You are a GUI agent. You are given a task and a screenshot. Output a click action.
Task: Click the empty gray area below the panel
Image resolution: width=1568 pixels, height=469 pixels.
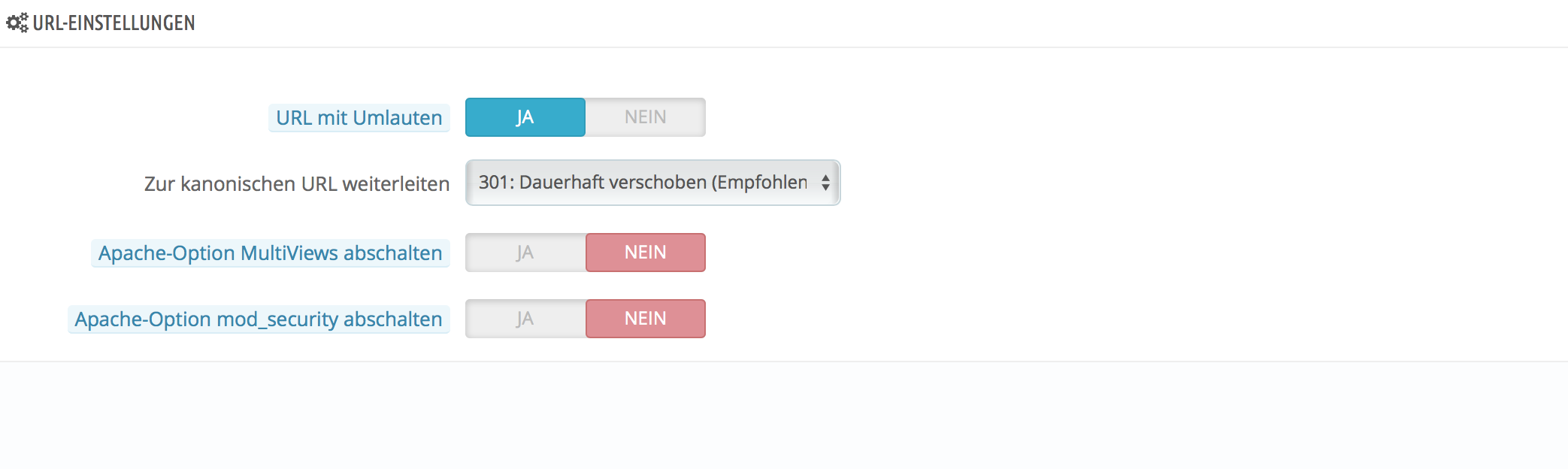pos(783,417)
